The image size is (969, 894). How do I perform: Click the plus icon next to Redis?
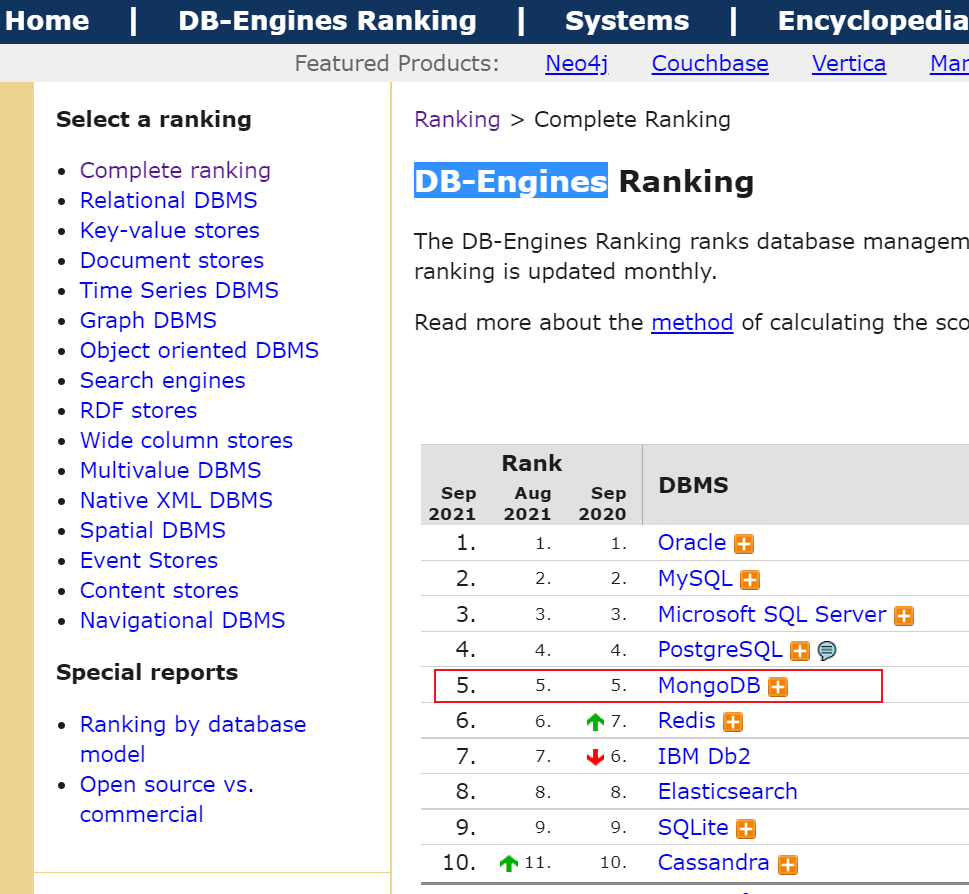click(733, 722)
